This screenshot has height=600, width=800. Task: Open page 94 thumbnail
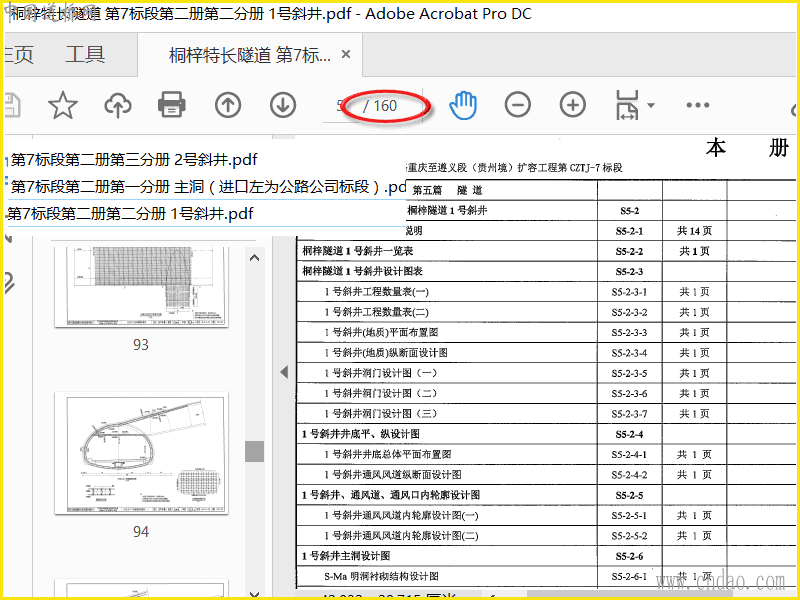click(141, 453)
